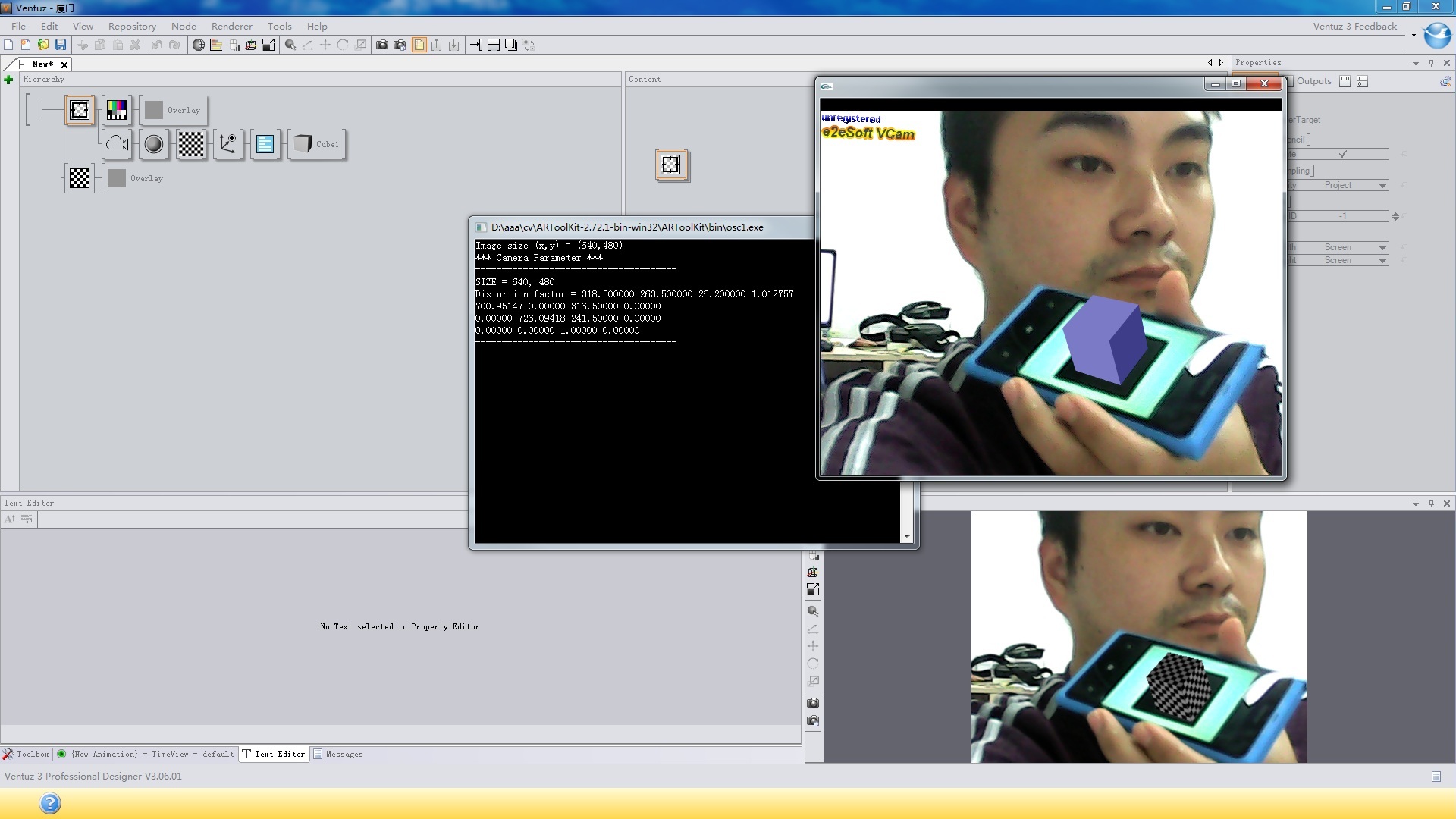Select the Cube1 node in hierarchy
The width and height of the screenshot is (1456, 819).
pos(318,144)
